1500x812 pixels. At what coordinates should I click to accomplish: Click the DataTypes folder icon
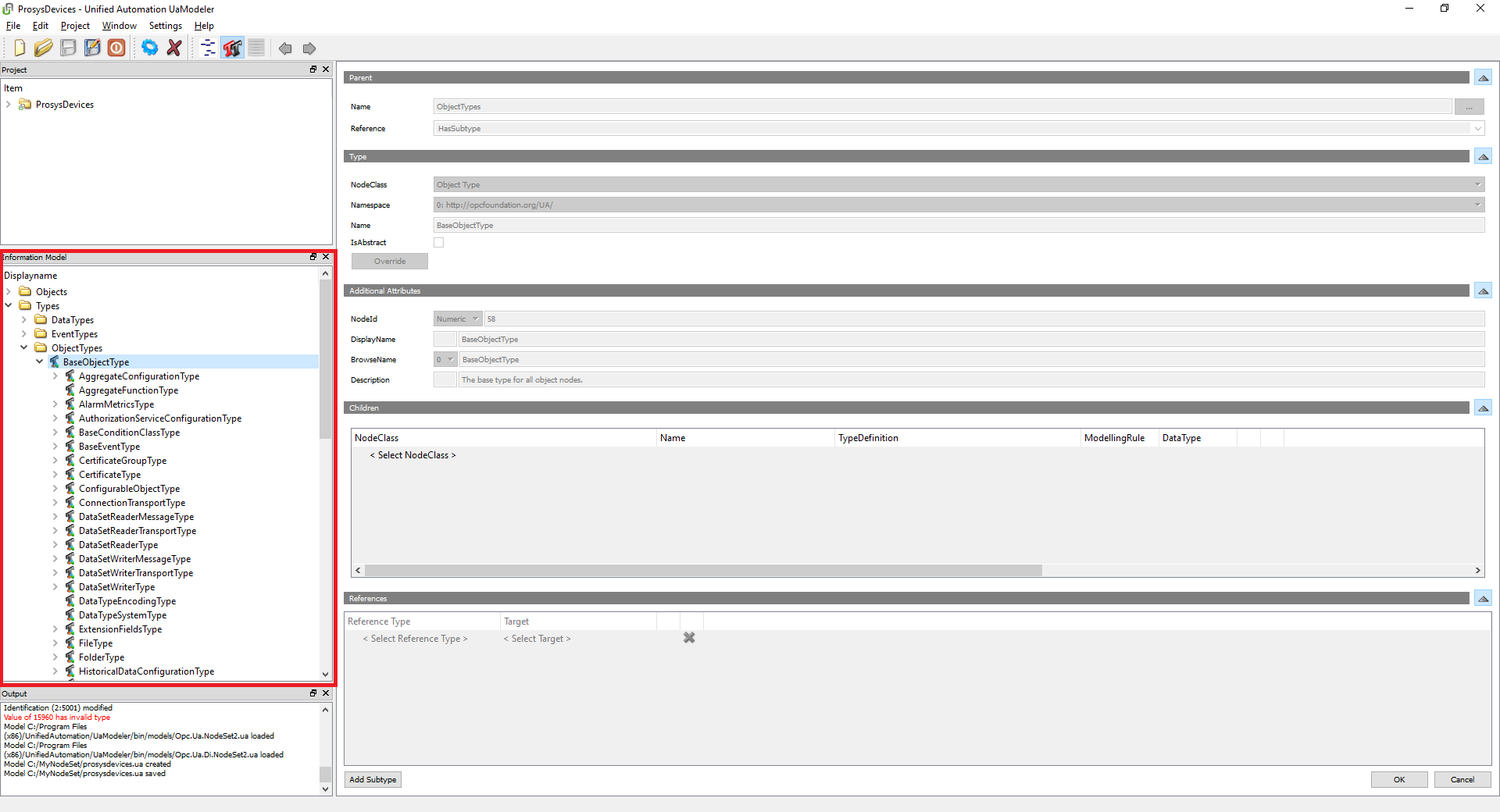point(41,320)
